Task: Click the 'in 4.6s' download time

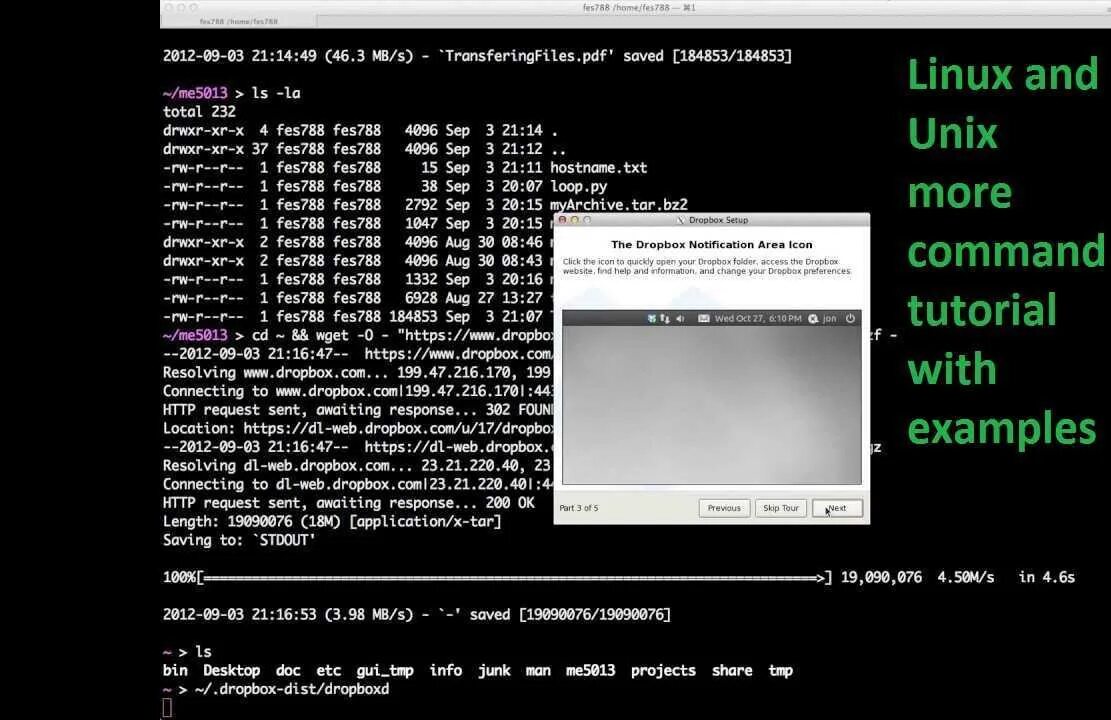Action: tap(1047, 578)
